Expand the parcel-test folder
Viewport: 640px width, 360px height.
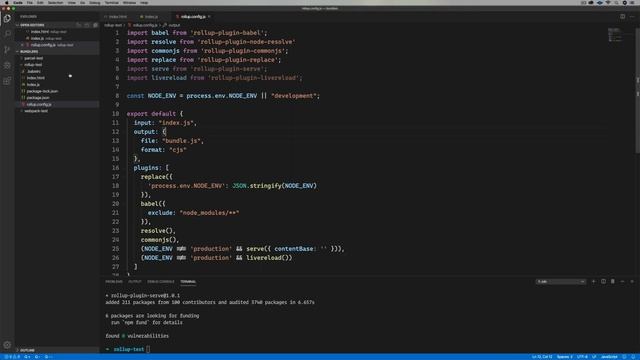[x=33, y=58]
